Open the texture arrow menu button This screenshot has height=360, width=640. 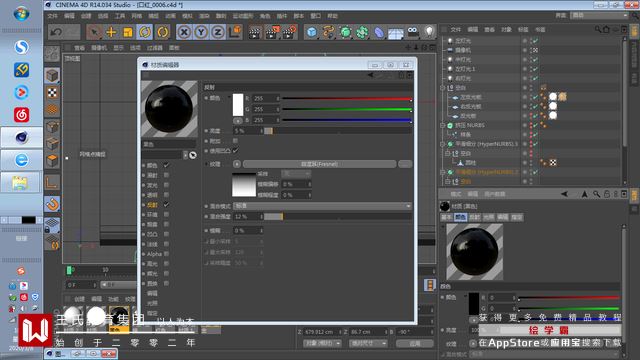(237, 164)
